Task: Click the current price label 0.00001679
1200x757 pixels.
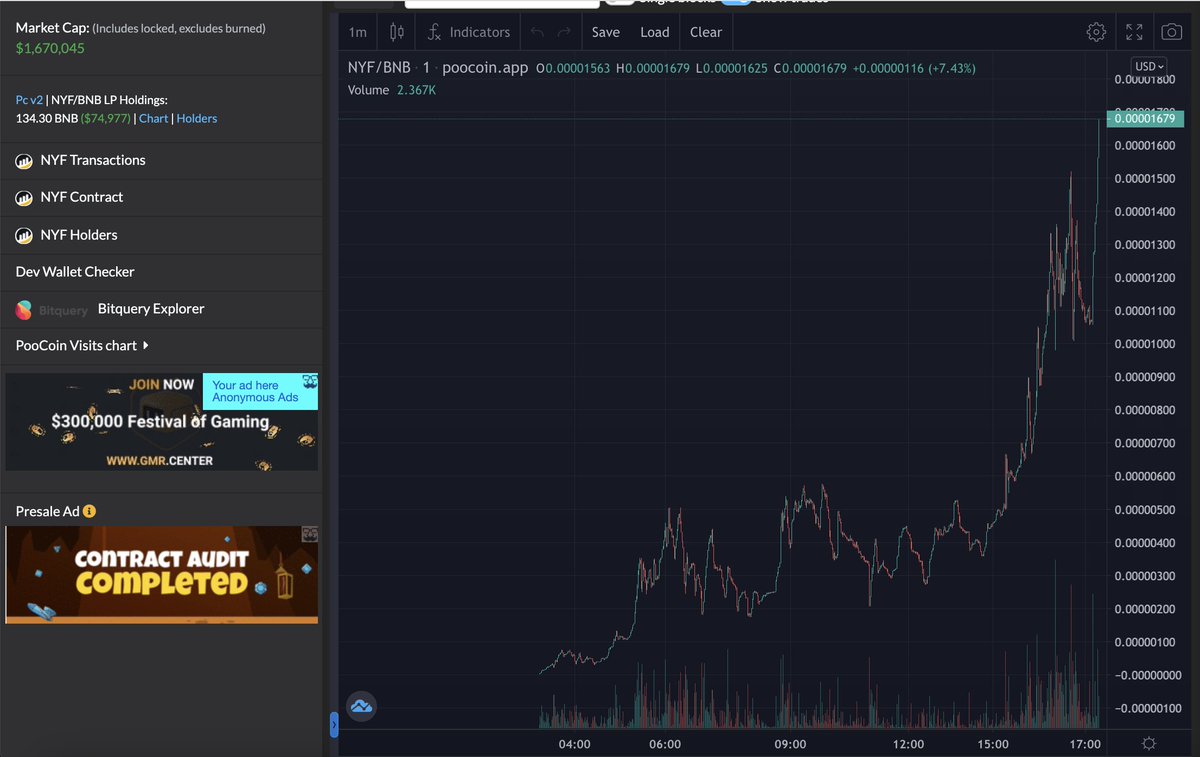Action: coord(1147,119)
